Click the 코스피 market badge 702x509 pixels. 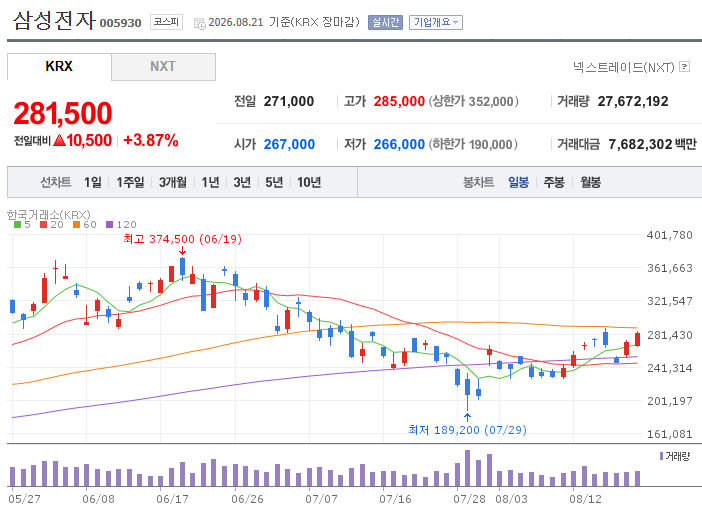point(166,22)
